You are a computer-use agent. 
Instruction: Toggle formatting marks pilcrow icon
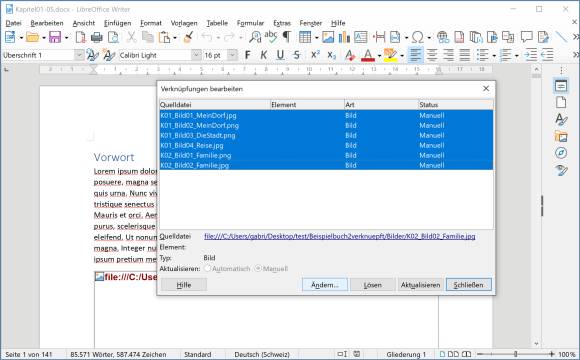287,37
